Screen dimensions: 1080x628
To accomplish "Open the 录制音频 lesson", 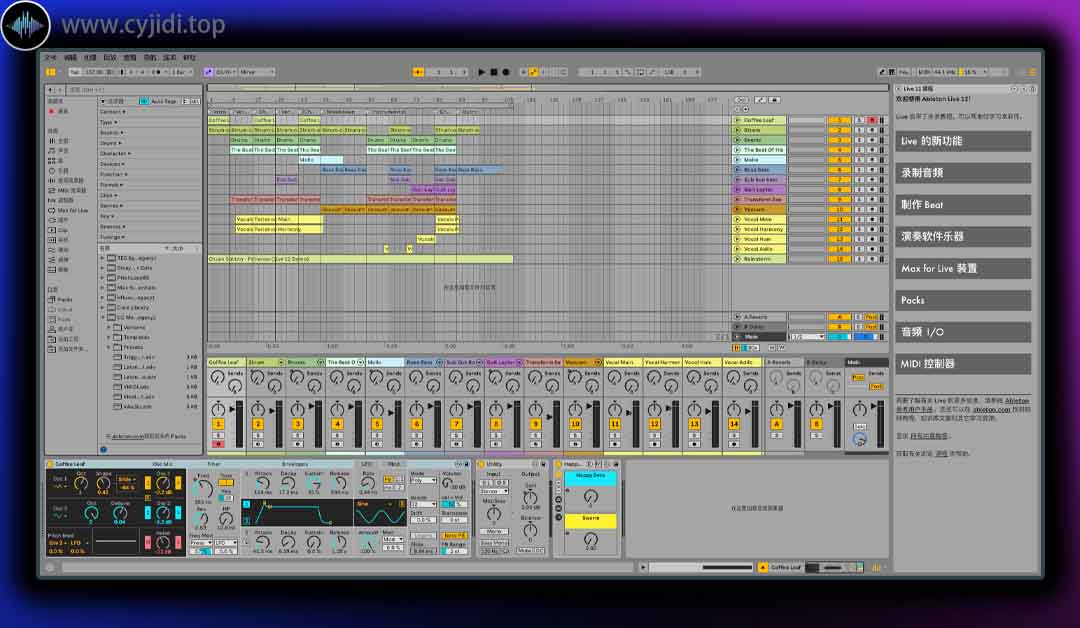I will tap(963, 173).
